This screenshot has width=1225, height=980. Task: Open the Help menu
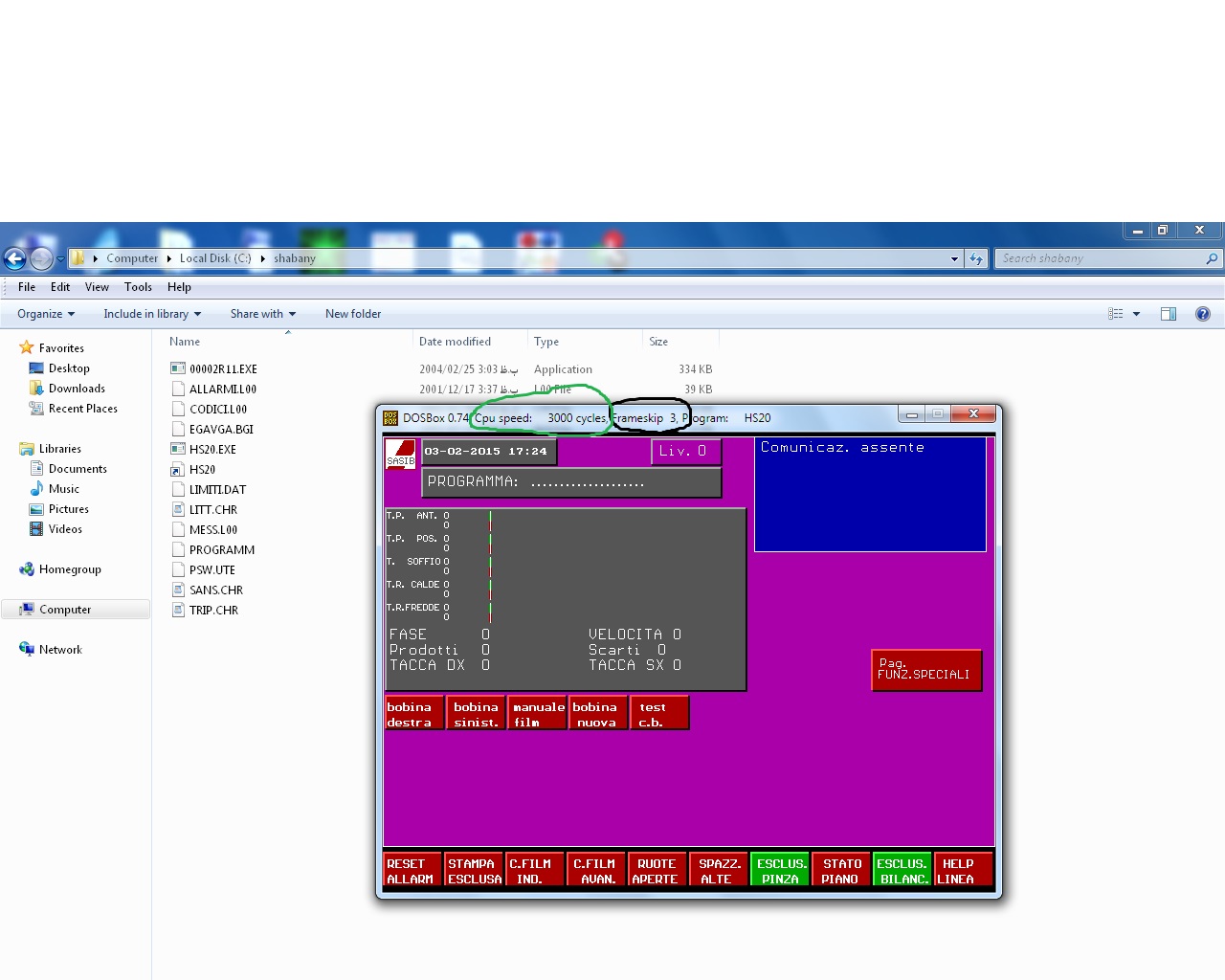pyautogui.click(x=179, y=287)
